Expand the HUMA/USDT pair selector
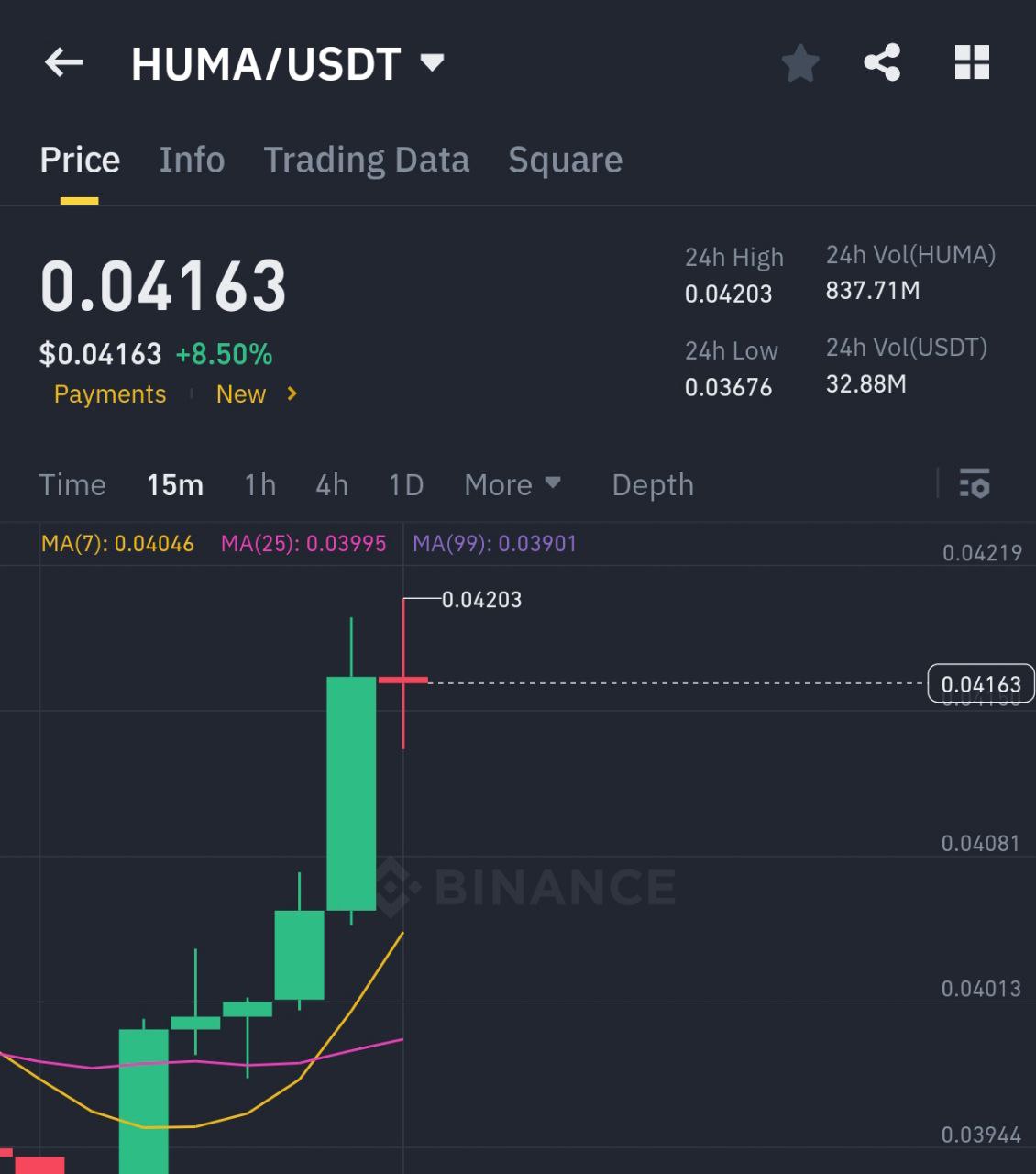The image size is (1036, 1174). pos(432,62)
